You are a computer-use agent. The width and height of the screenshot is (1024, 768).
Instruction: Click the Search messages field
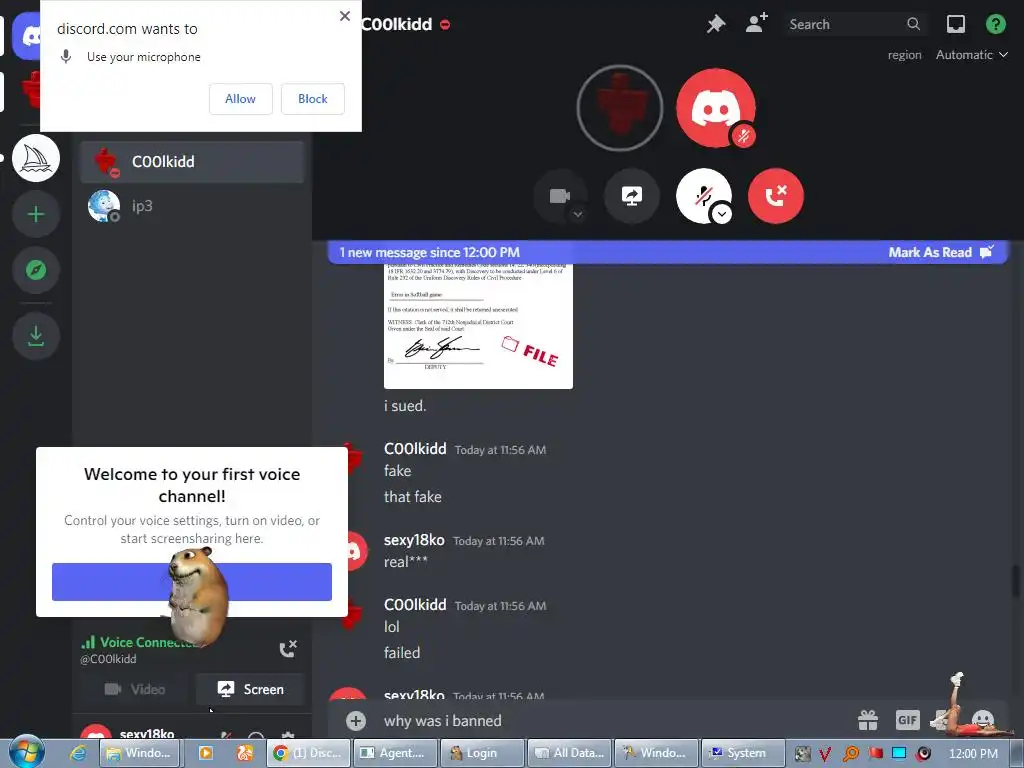(x=854, y=24)
